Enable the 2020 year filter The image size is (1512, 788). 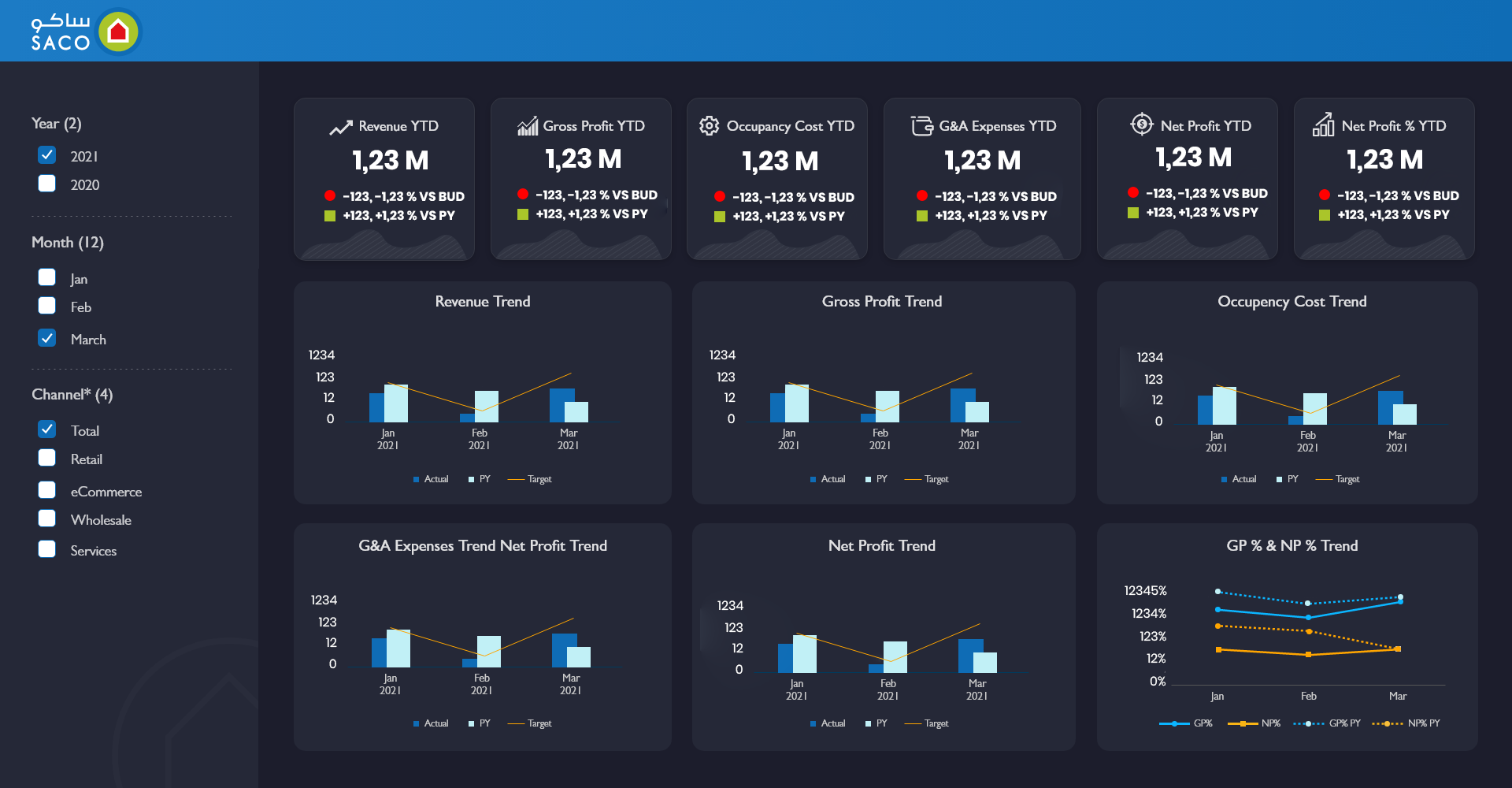(47, 183)
